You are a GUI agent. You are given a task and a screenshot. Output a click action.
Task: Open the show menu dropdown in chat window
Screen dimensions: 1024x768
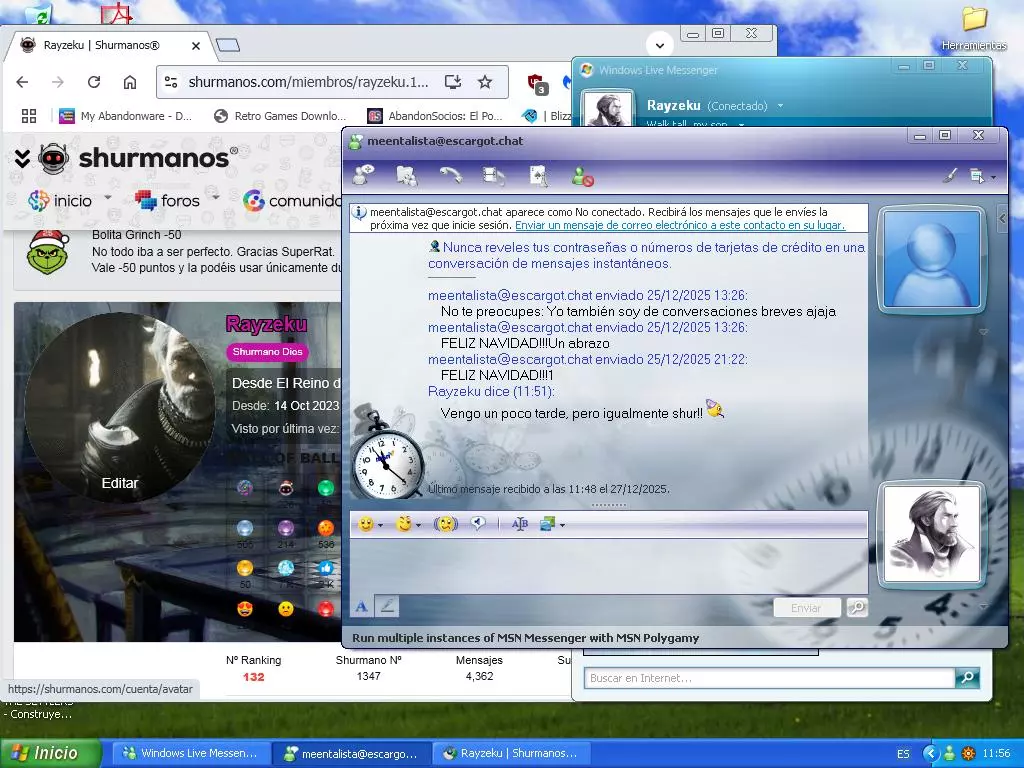point(982,176)
